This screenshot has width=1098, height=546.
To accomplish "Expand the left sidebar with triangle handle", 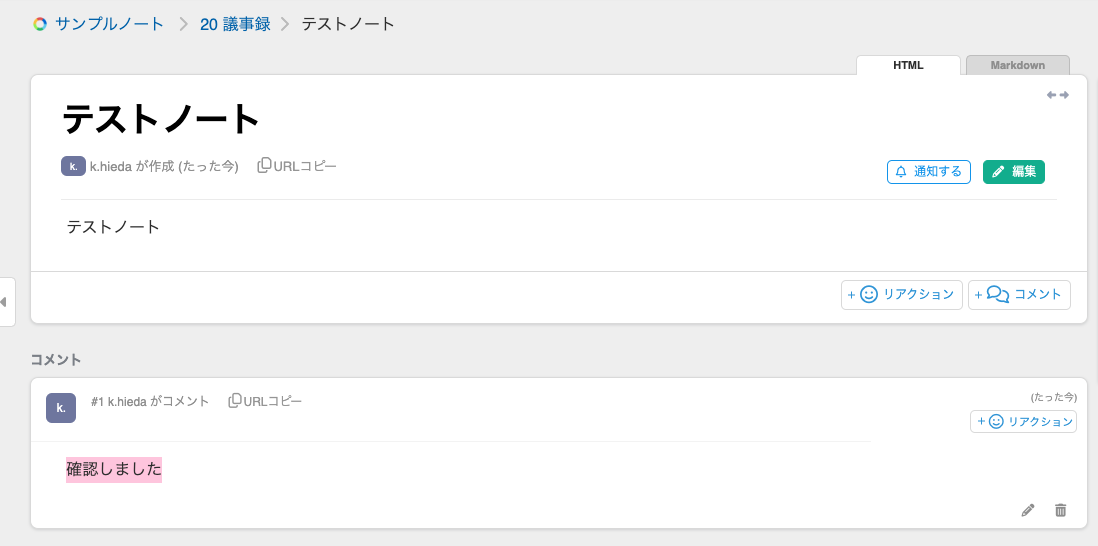I will pyautogui.click(x=5, y=301).
